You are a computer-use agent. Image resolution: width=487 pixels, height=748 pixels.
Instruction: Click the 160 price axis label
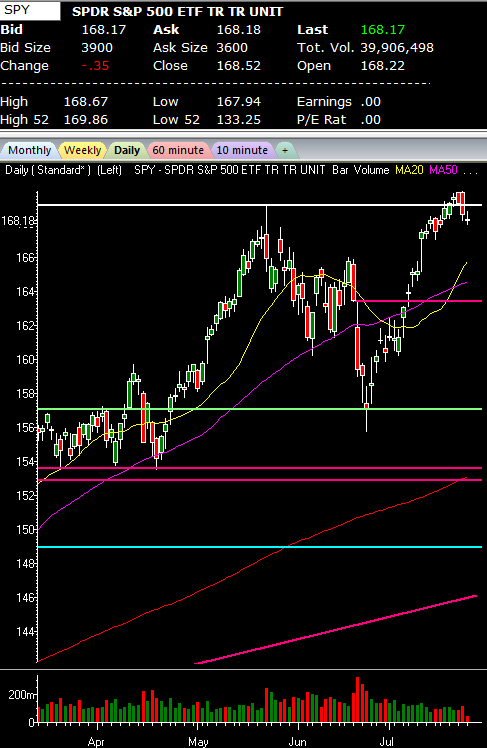26,360
